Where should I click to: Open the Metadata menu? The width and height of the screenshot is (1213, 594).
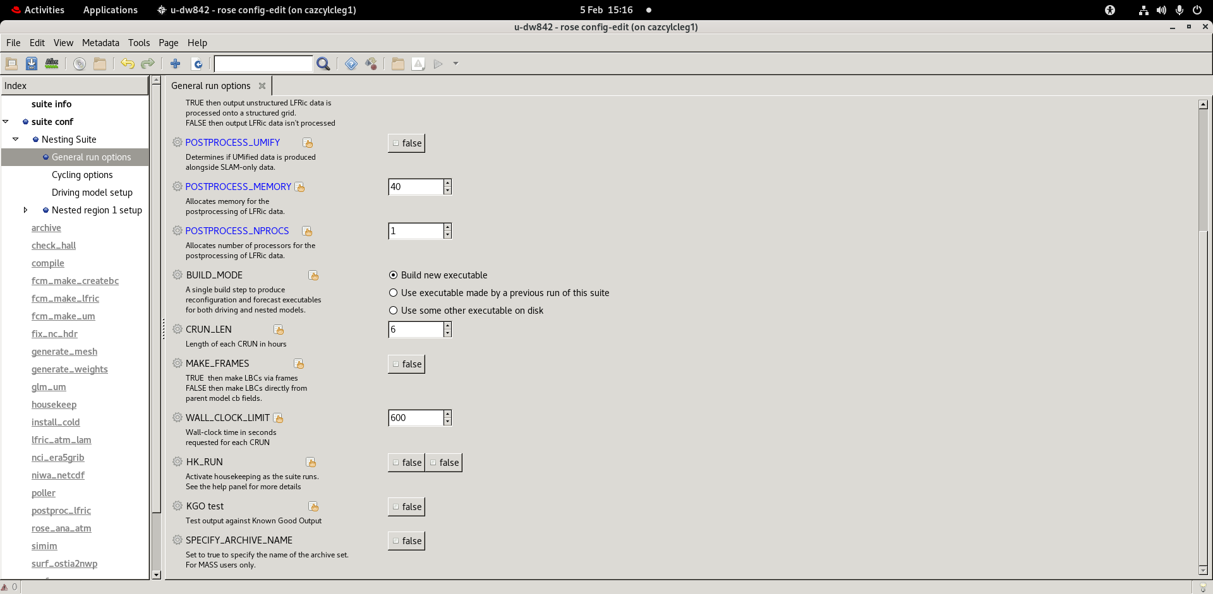(100, 43)
